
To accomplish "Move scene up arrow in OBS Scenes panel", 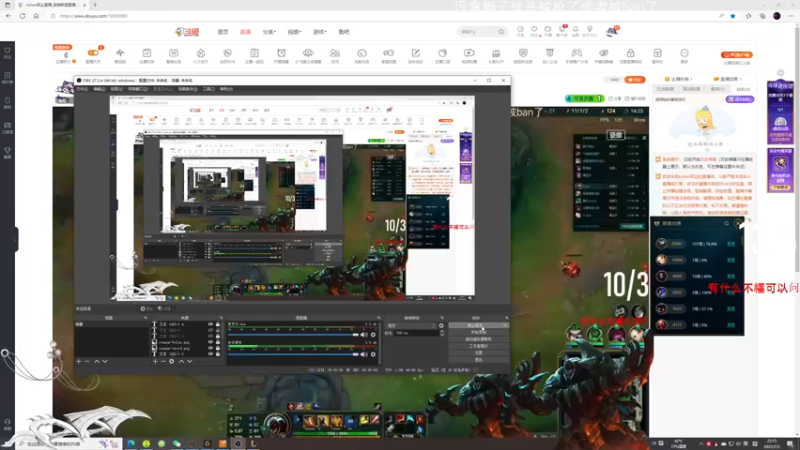I will pyautogui.click(x=96, y=361).
